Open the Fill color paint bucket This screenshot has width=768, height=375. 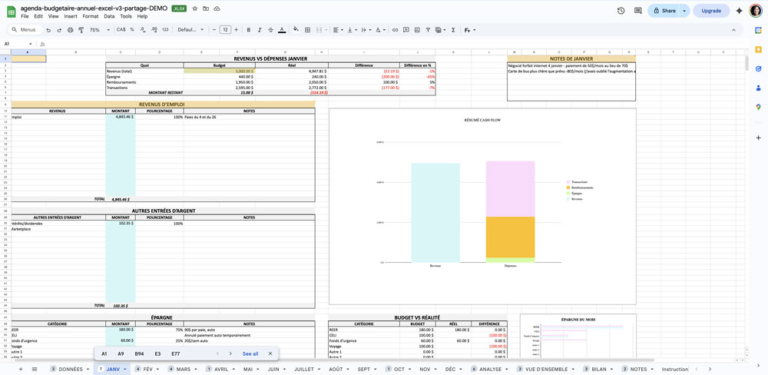296,30
